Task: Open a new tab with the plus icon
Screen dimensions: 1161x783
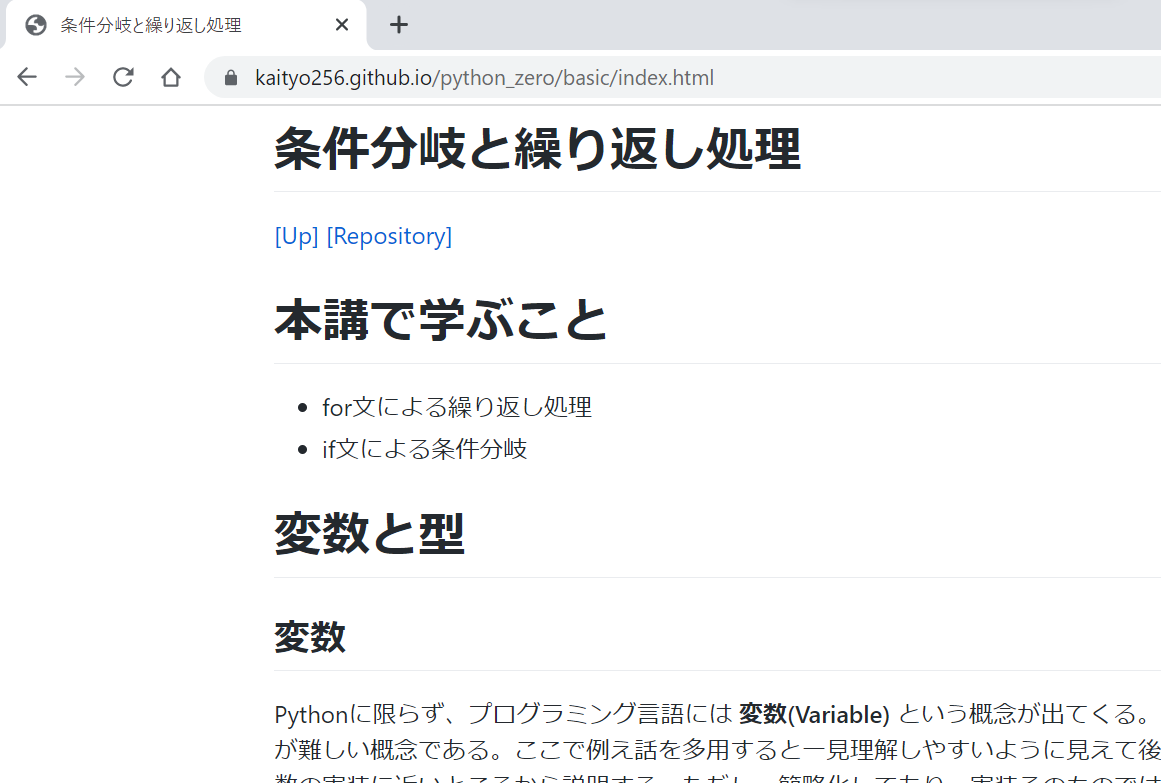Action: point(398,24)
